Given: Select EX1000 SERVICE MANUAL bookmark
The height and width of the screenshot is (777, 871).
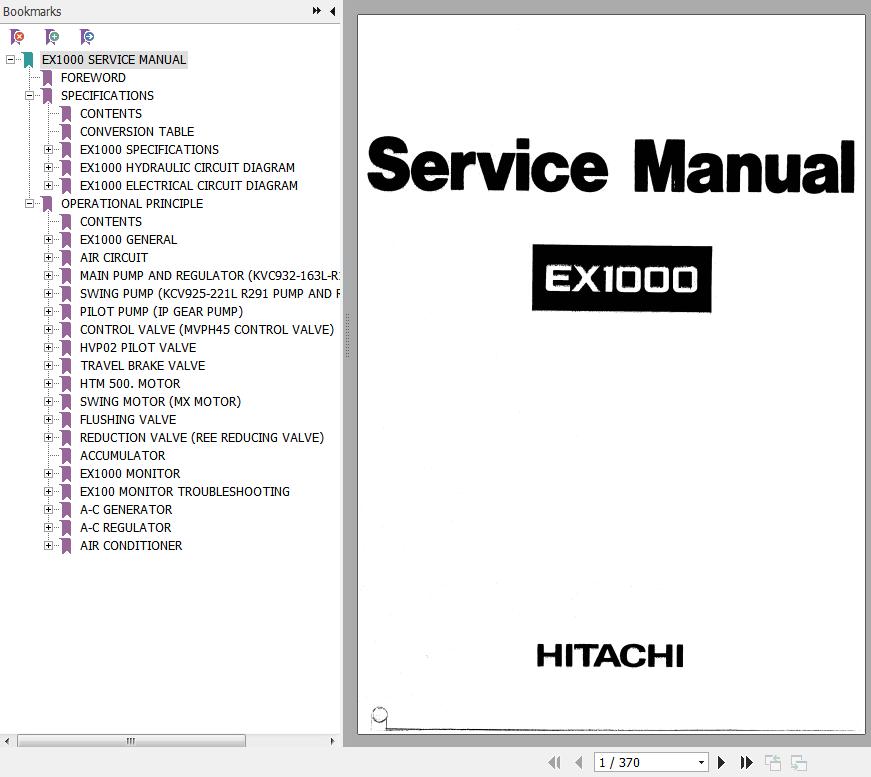Looking at the screenshot, I should tap(114, 59).
